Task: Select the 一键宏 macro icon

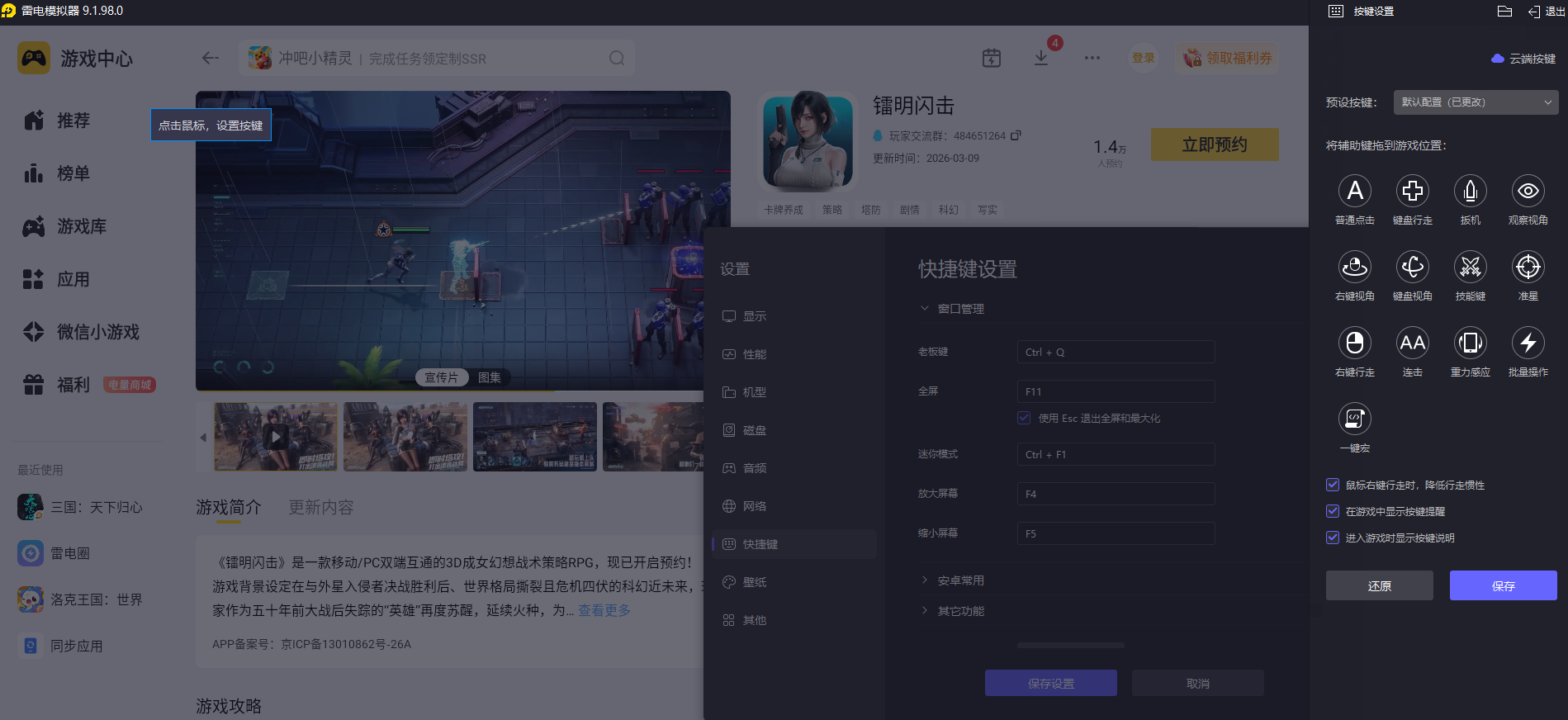Action: (1354, 419)
